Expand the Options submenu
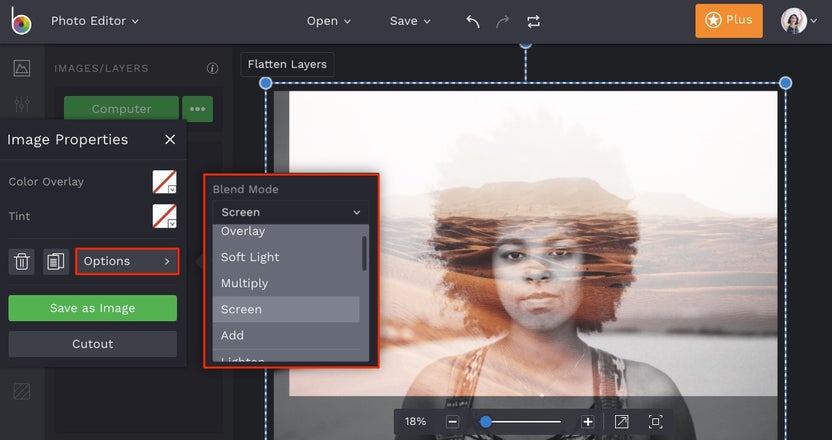The width and height of the screenshot is (832, 440). click(x=127, y=261)
